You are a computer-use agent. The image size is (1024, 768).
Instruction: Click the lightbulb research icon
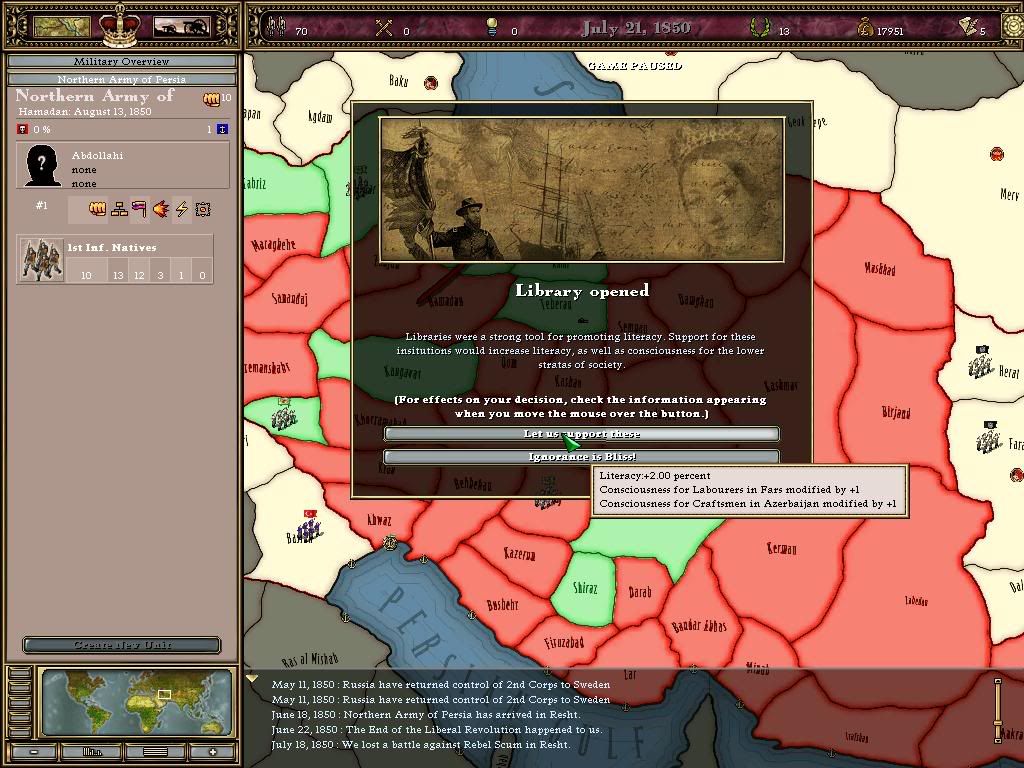point(492,27)
